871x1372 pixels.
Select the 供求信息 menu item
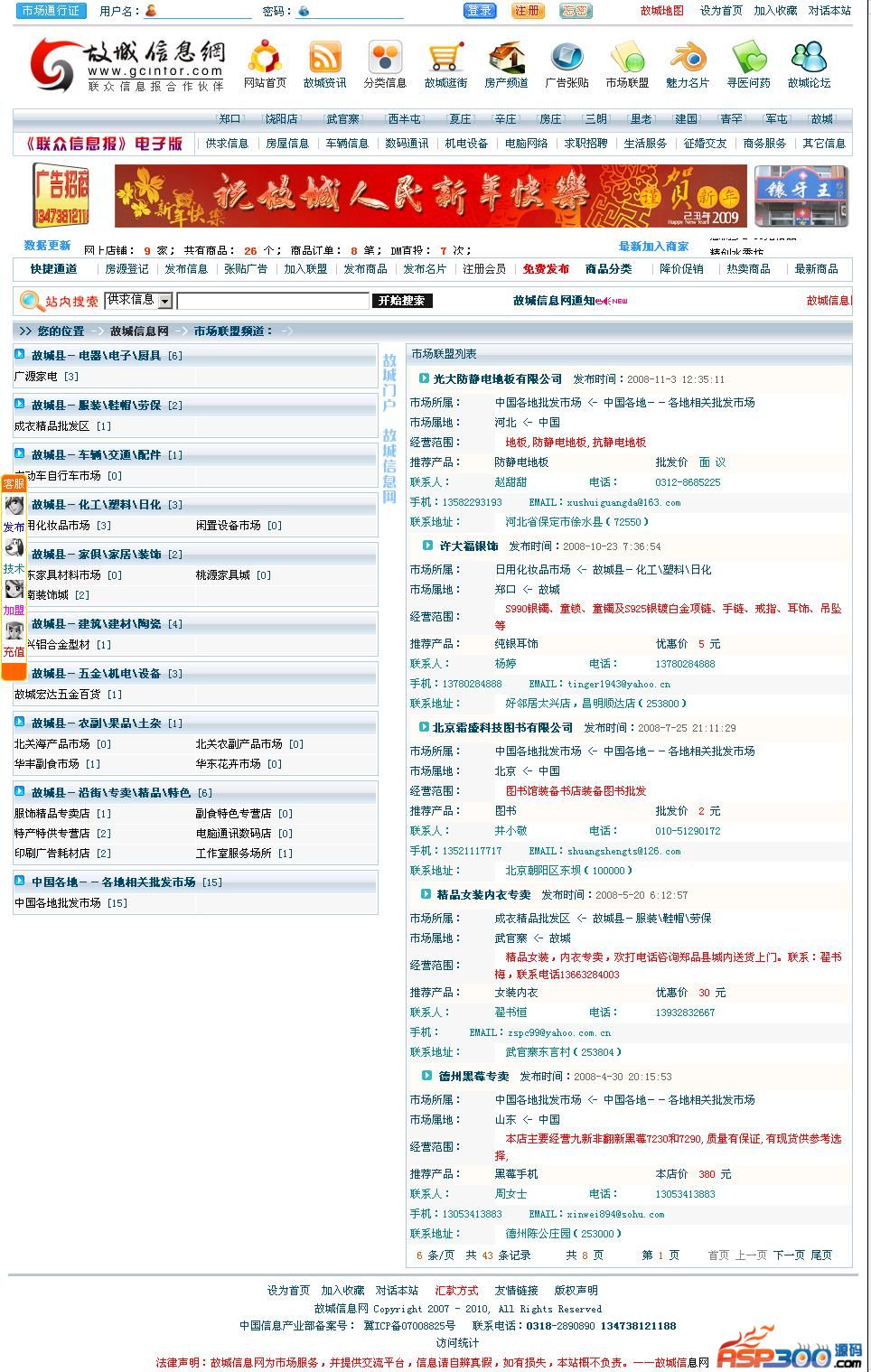coord(227,143)
